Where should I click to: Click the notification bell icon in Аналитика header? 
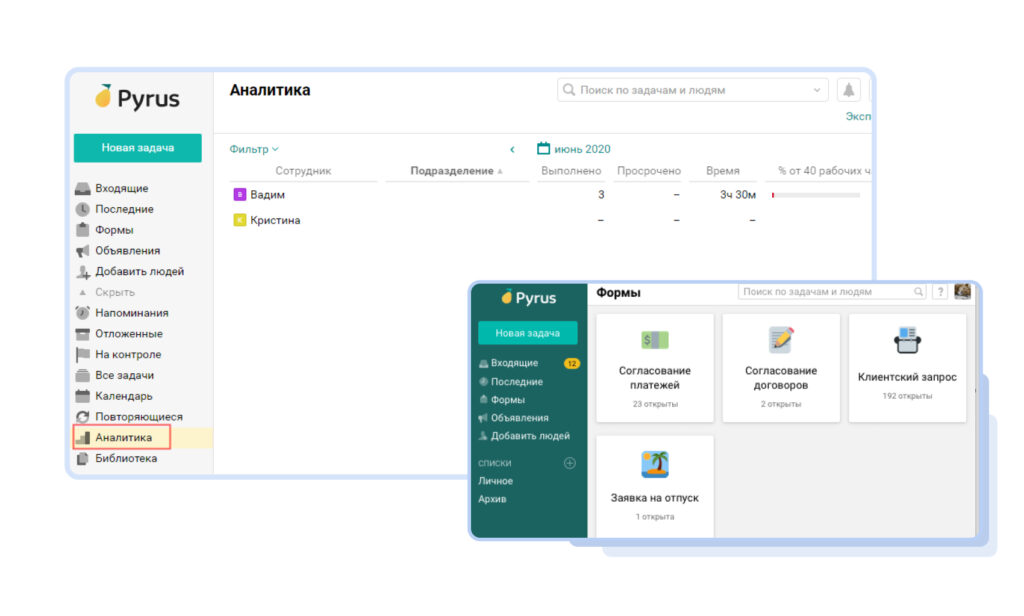tap(848, 90)
